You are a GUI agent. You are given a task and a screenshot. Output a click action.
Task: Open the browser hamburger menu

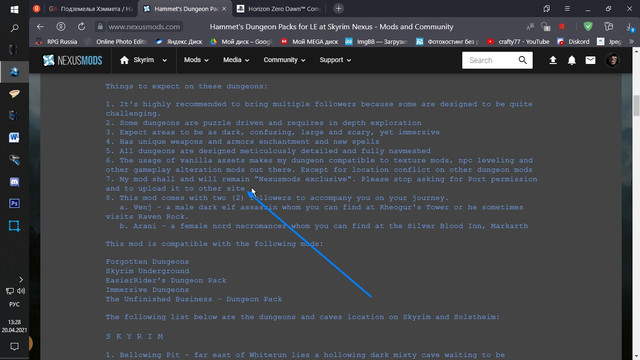pos(567,9)
